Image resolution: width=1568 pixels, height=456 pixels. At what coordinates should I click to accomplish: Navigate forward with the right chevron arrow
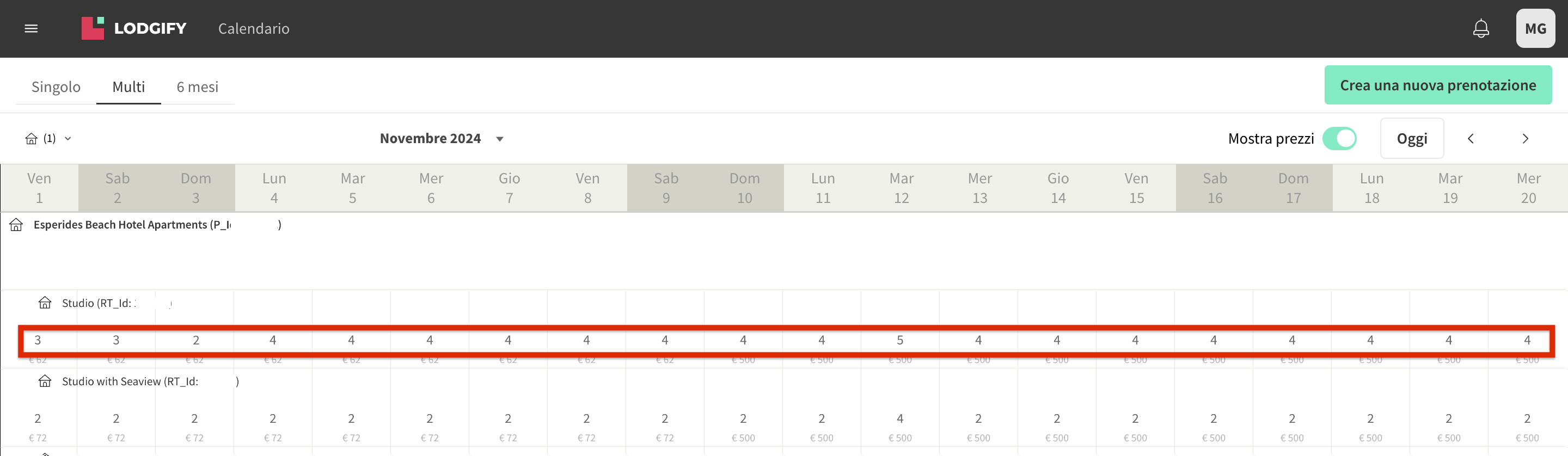[1525, 138]
